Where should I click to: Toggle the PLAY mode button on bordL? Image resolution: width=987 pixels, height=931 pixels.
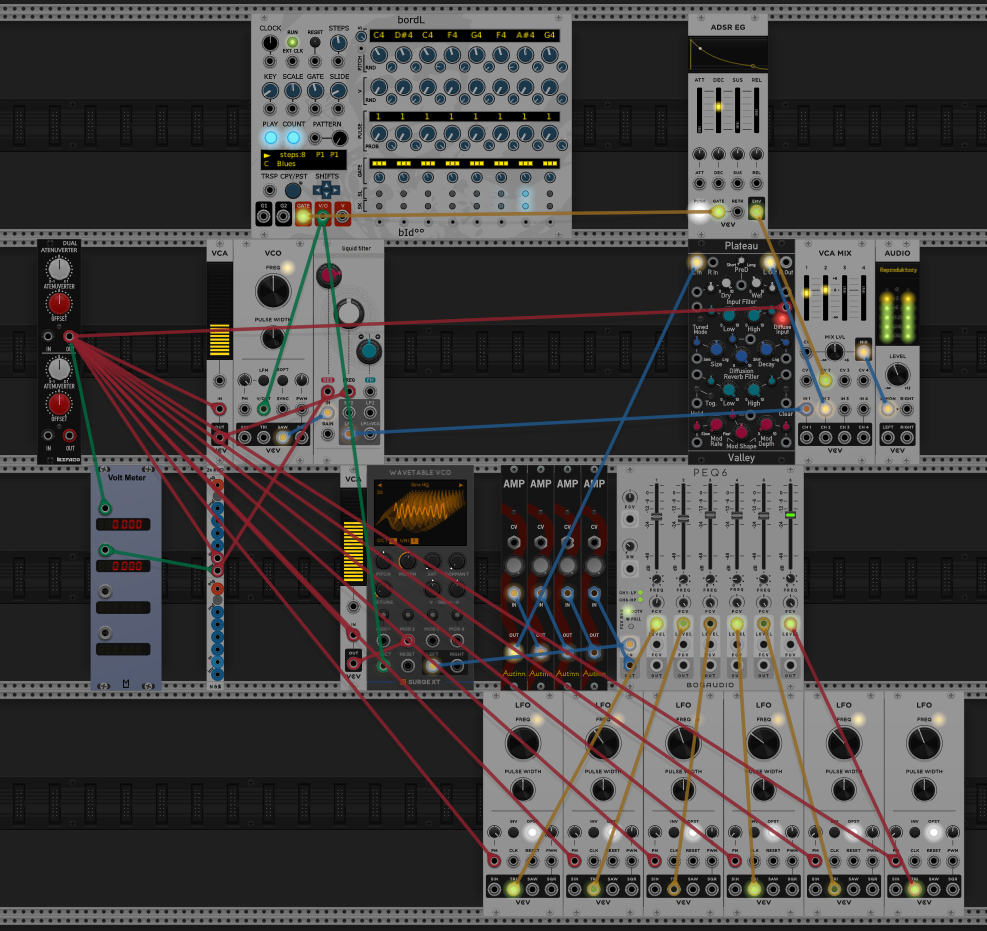(x=271, y=137)
